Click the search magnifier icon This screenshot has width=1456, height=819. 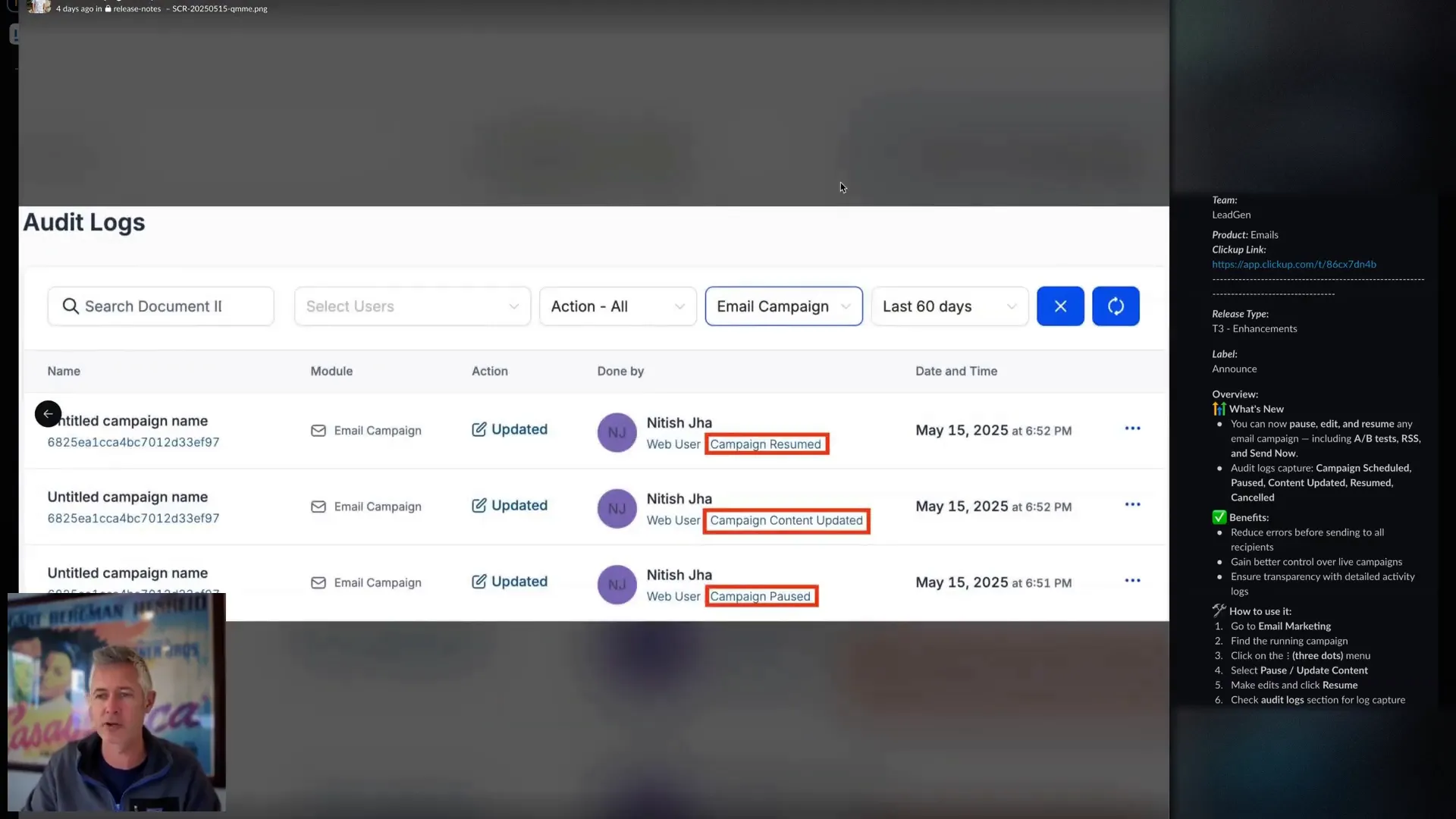[71, 306]
